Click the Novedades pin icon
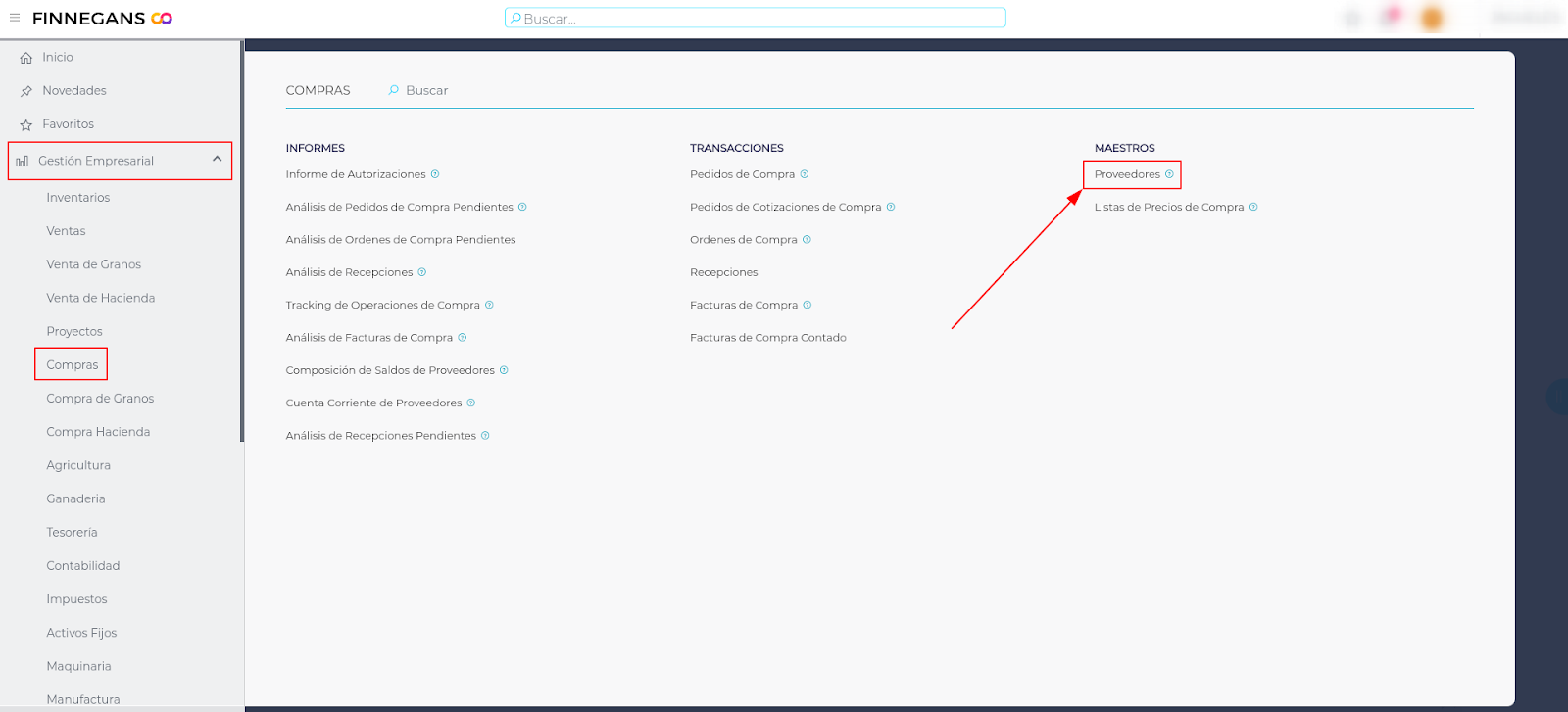The image size is (1568, 712). pos(26,91)
